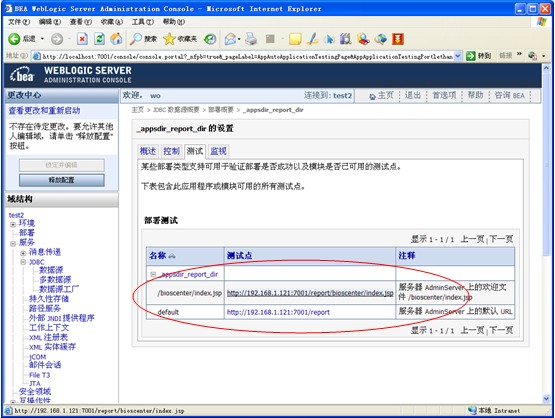This screenshot has width=555, height=418.
Task: Click in the browser address URL field
Action: (247, 56)
